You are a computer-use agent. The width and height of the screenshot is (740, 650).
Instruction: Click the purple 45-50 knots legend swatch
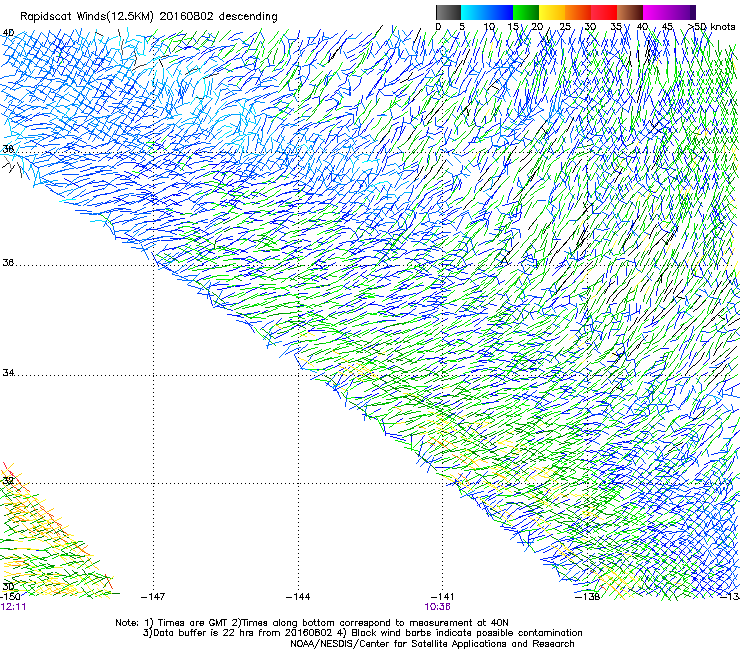point(682,12)
